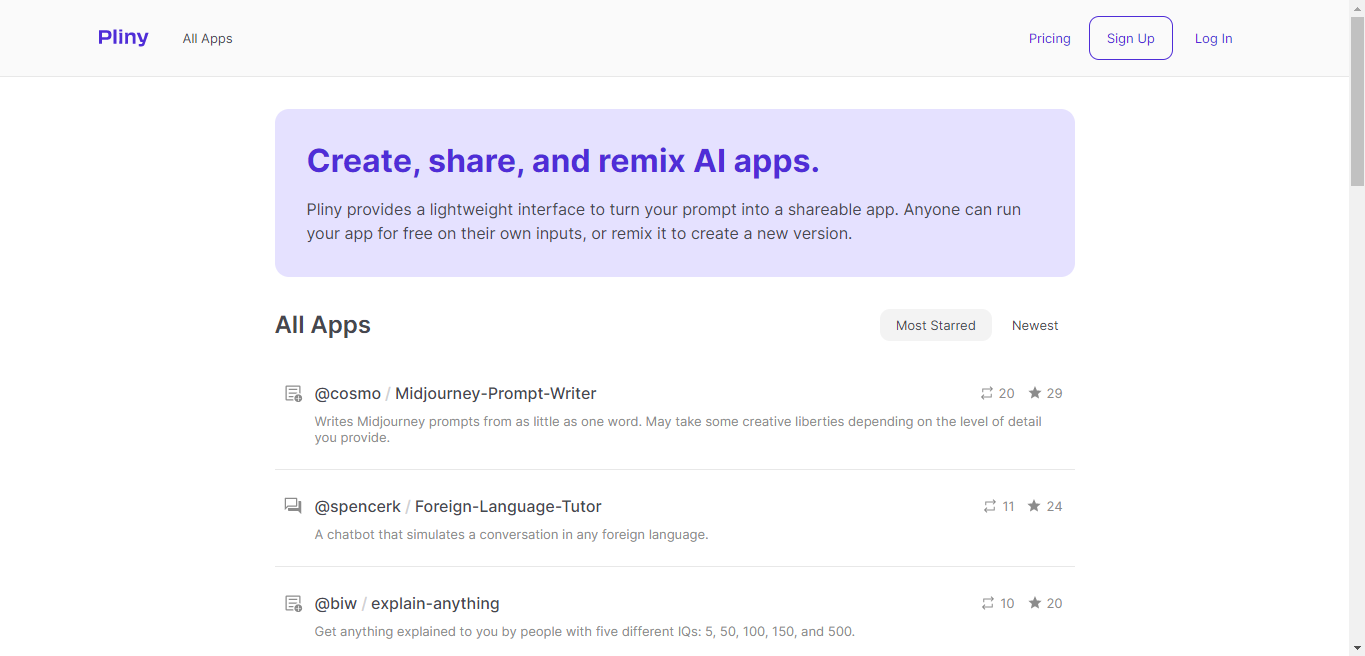Image resolution: width=1365 pixels, height=656 pixels.
Task: Click the 'Create, share, and remix AI apps.' headline
Action: 563,161
